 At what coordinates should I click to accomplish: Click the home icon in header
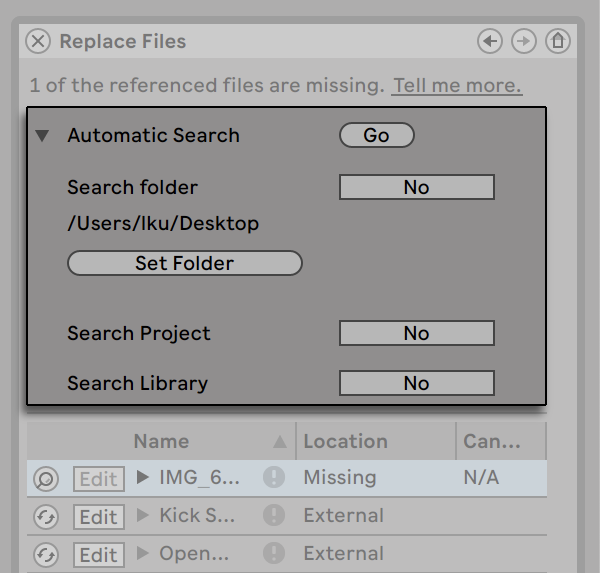pos(557,41)
